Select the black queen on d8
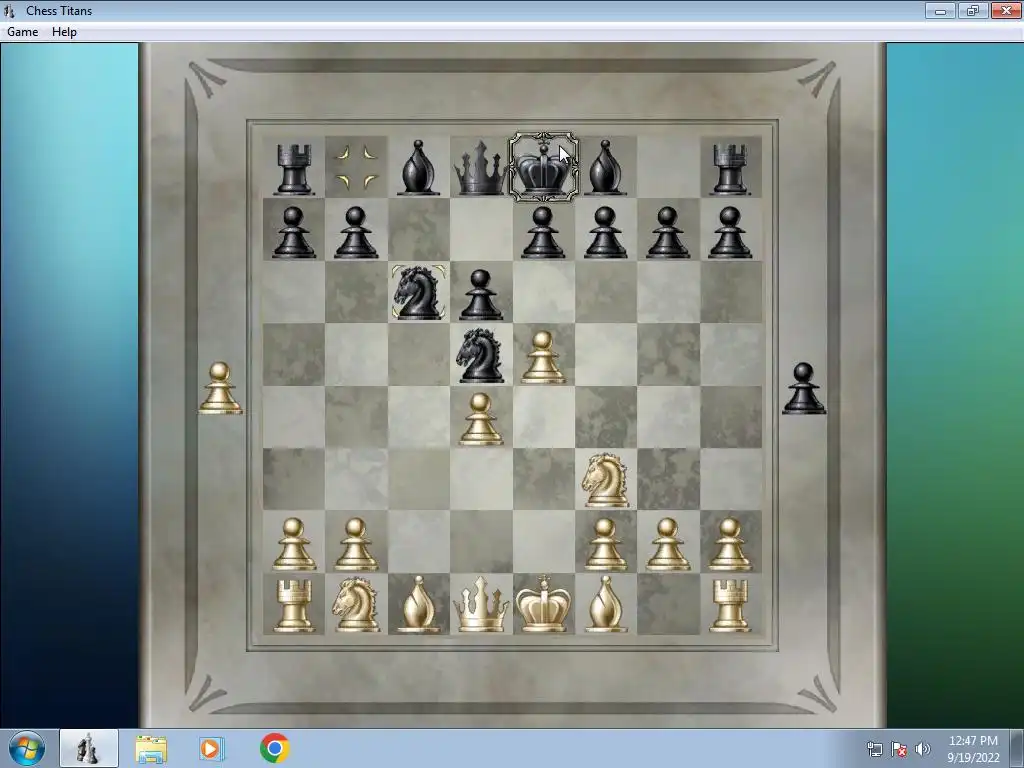The image size is (1024, 768). 480,167
